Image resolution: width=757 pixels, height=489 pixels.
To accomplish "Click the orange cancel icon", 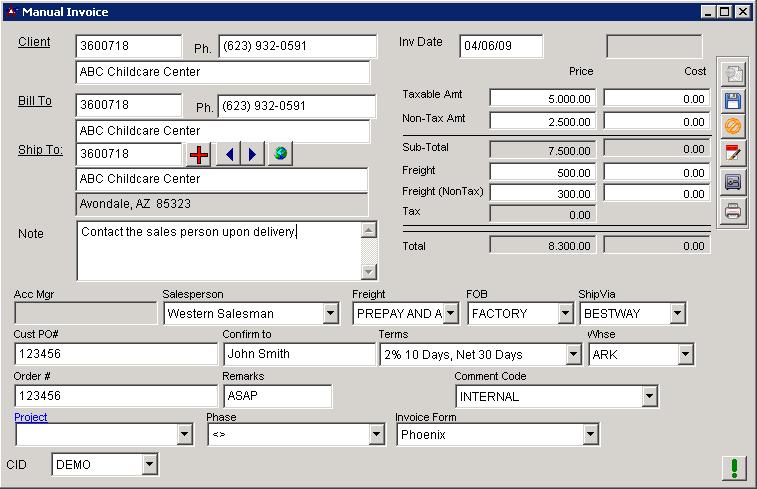I will 733,127.
